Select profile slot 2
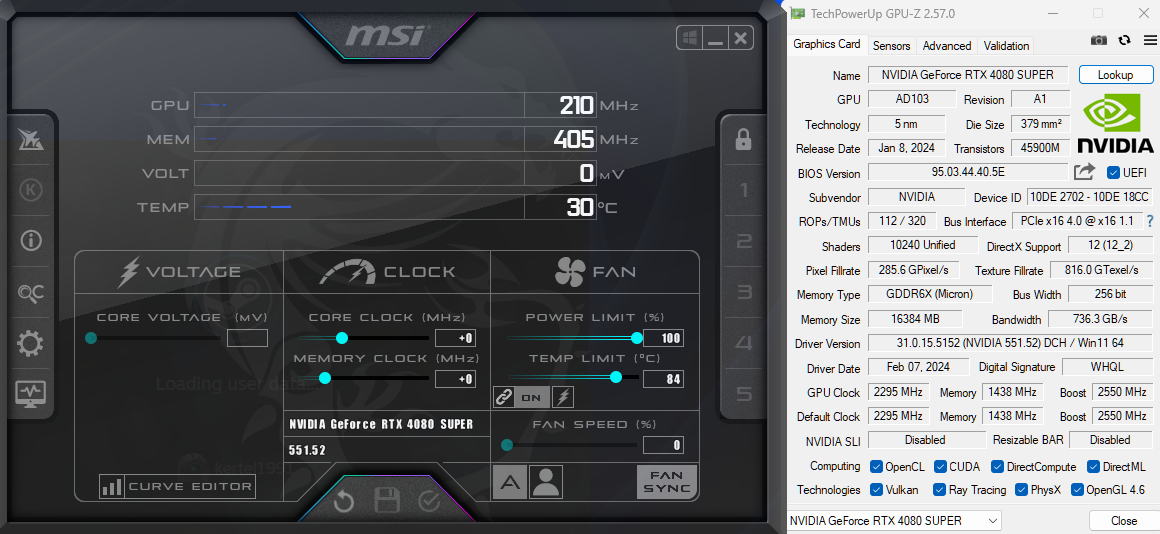Image resolution: width=1160 pixels, height=534 pixels. tap(744, 241)
